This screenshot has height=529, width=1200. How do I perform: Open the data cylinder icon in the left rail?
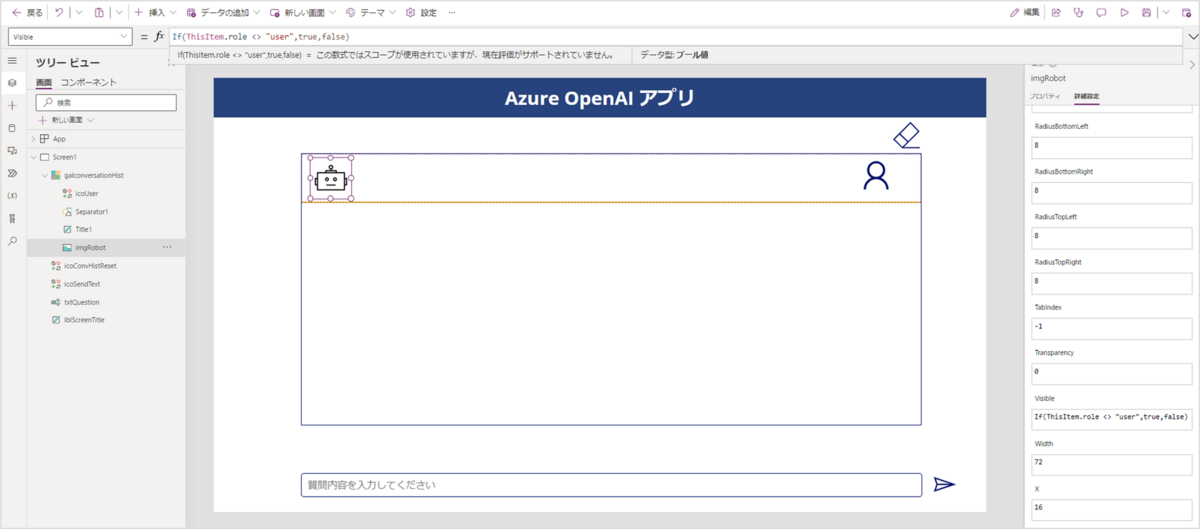pyautogui.click(x=12, y=128)
